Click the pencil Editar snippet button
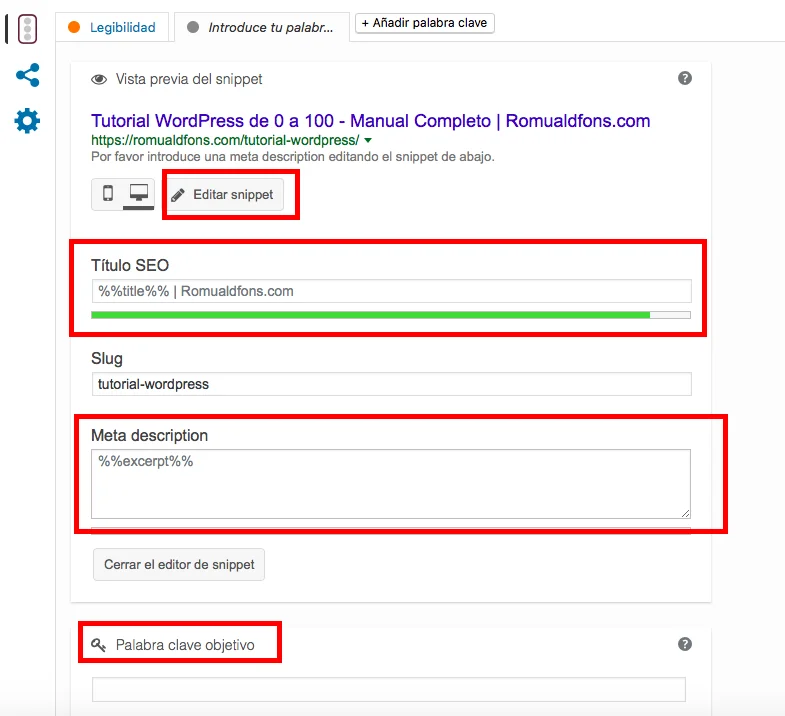 (223, 195)
